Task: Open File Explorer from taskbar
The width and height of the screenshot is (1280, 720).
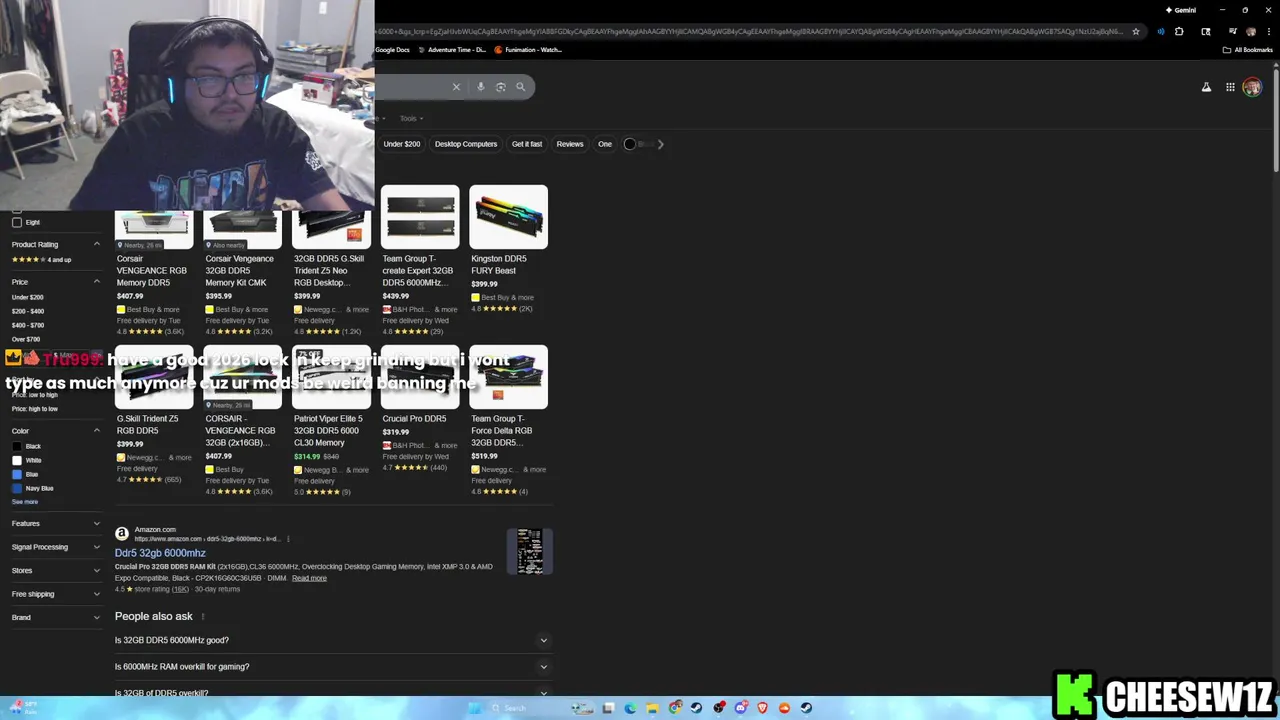Action: point(652,708)
